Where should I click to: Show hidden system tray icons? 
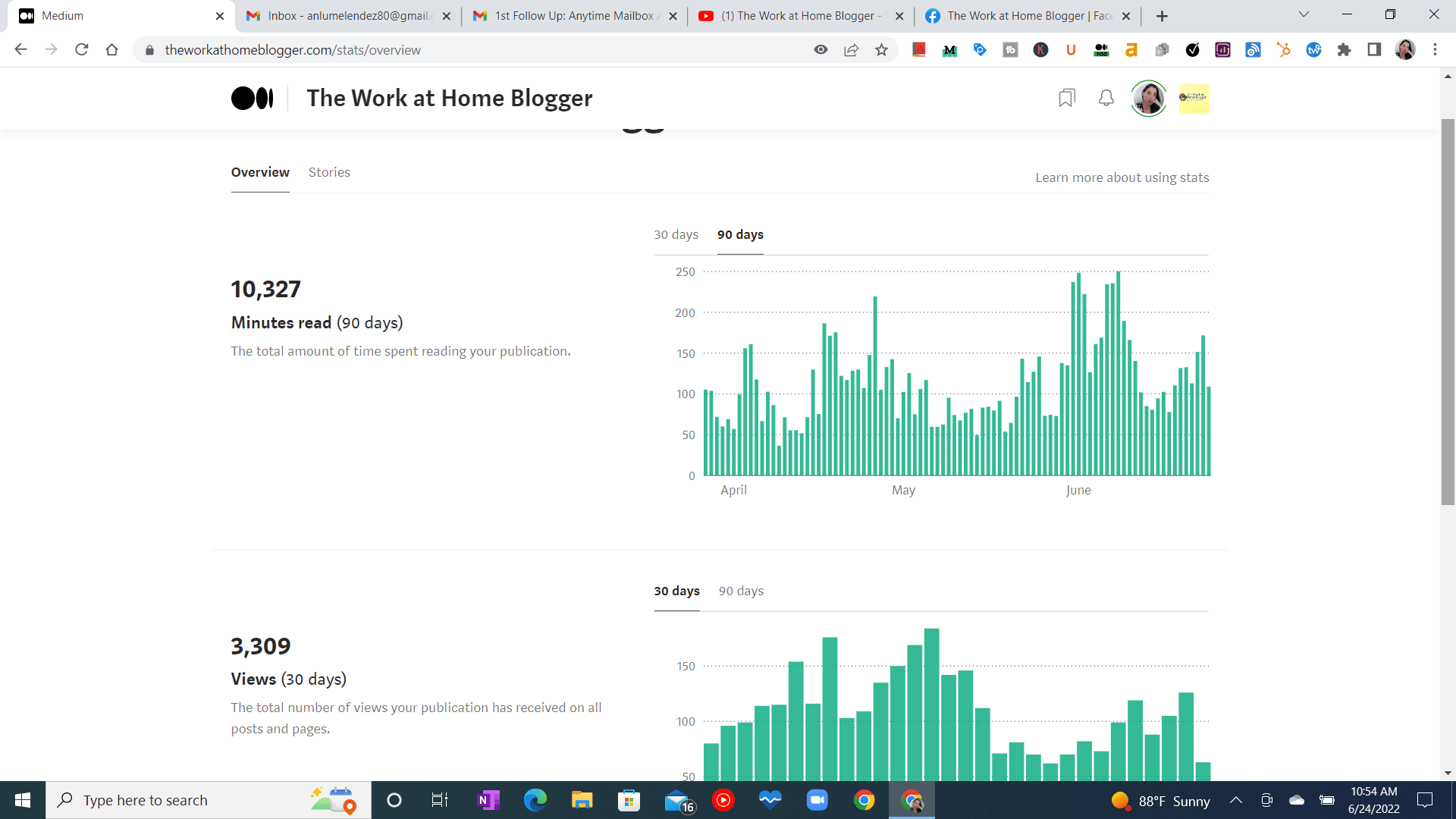pyautogui.click(x=1235, y=800)
